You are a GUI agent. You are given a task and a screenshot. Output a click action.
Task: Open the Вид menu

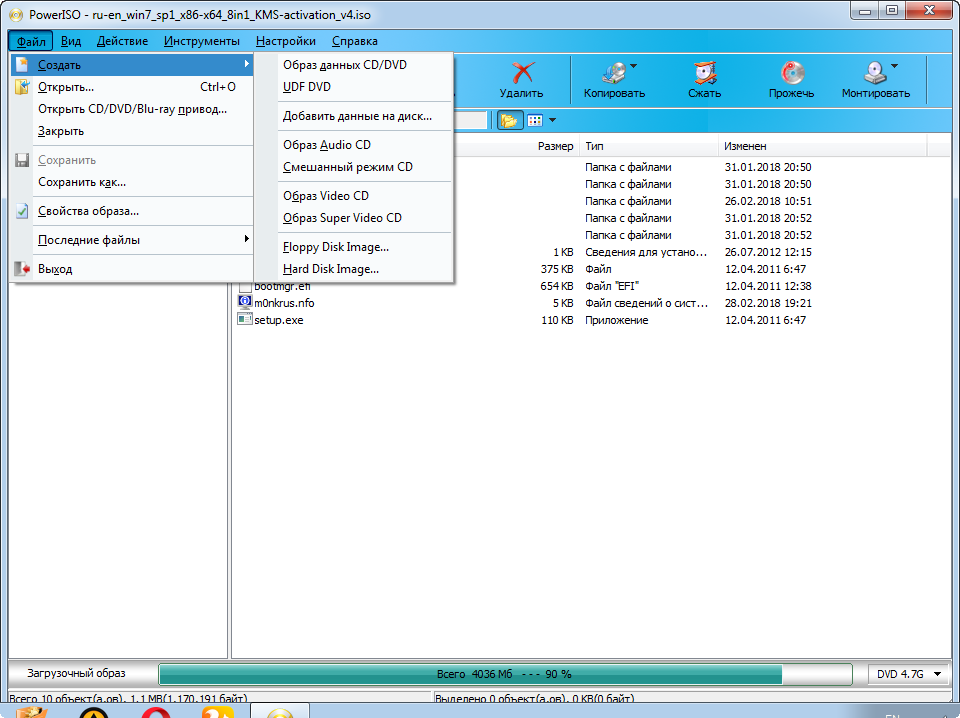point(71,41)
